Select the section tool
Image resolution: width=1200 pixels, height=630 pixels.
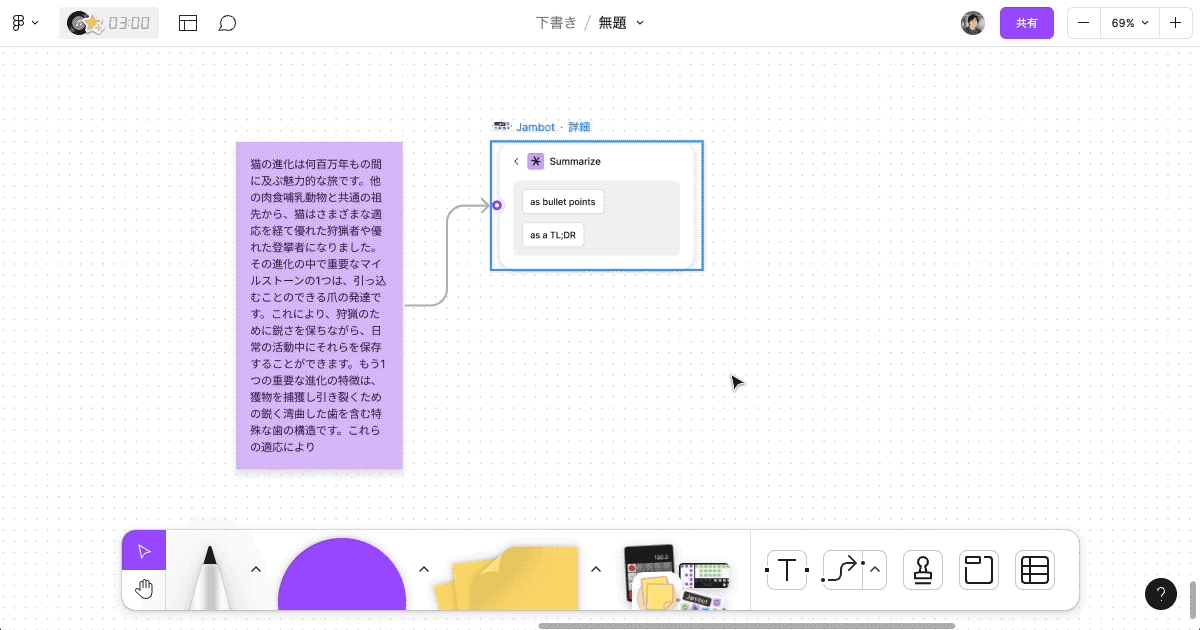(978, 570)
